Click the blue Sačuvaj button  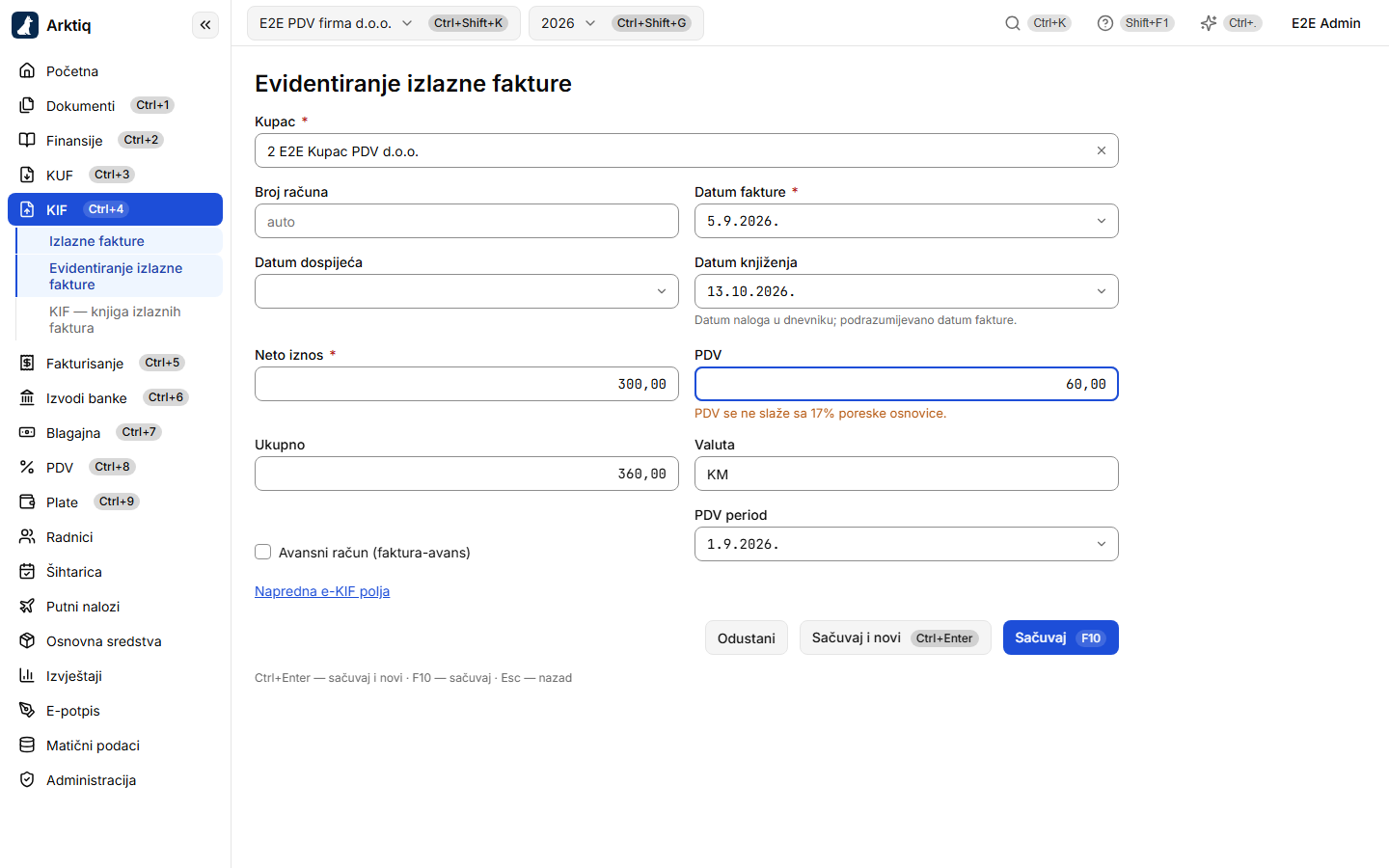[x=1061, y=637]
